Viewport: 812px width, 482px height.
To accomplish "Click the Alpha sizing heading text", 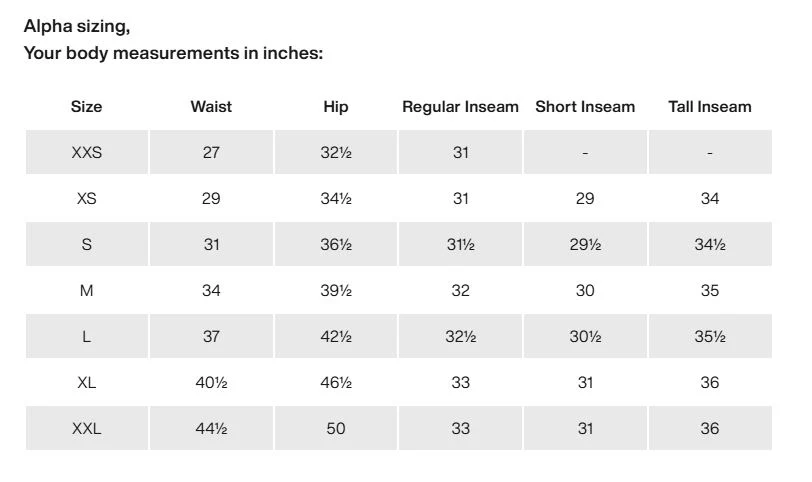I will (77, 26).
